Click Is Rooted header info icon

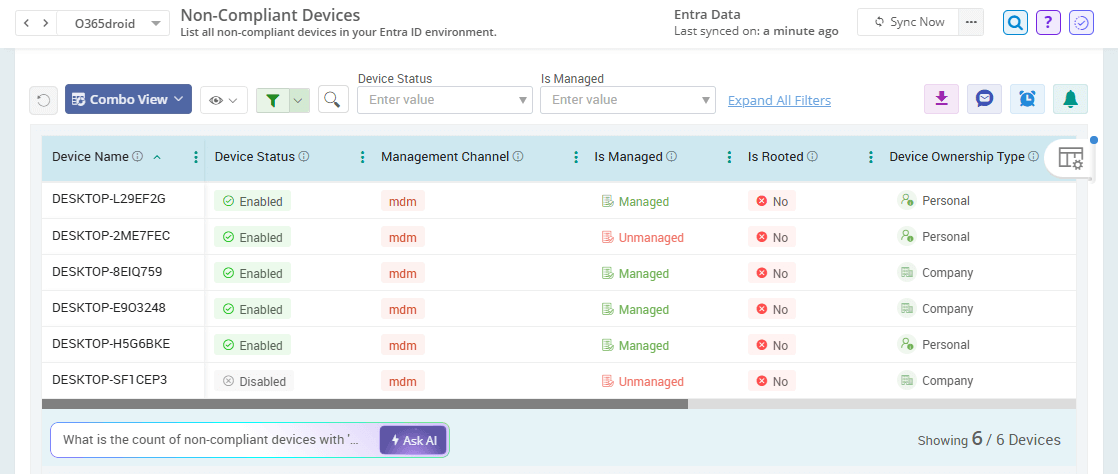(812, 157)
